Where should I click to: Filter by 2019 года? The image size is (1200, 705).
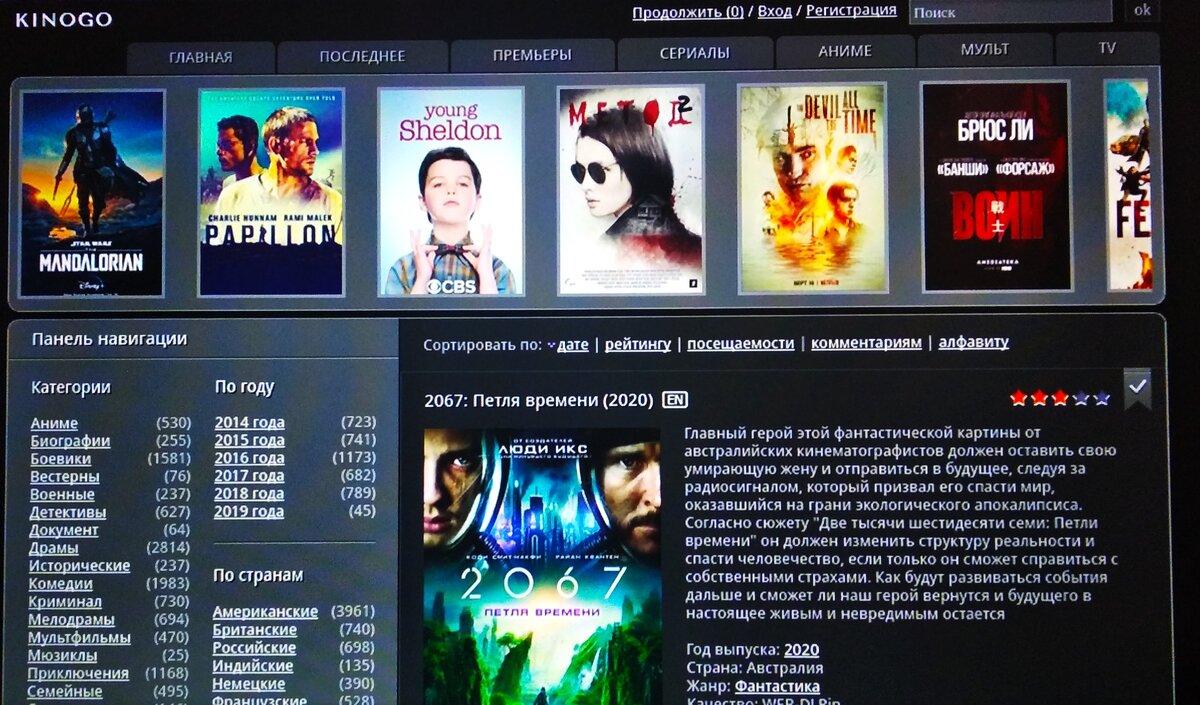click(249, 512)
